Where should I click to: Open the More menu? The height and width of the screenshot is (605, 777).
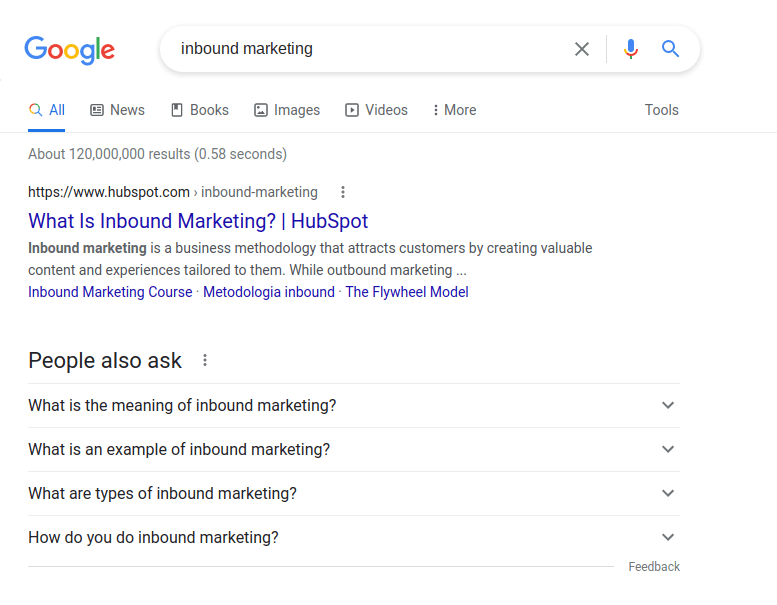(x=454, y=110)
